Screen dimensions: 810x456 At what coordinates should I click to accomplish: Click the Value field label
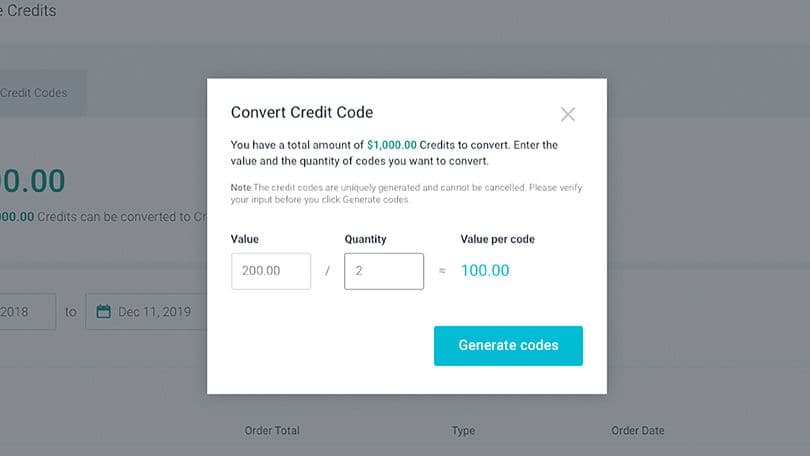(x=245, y=240)
